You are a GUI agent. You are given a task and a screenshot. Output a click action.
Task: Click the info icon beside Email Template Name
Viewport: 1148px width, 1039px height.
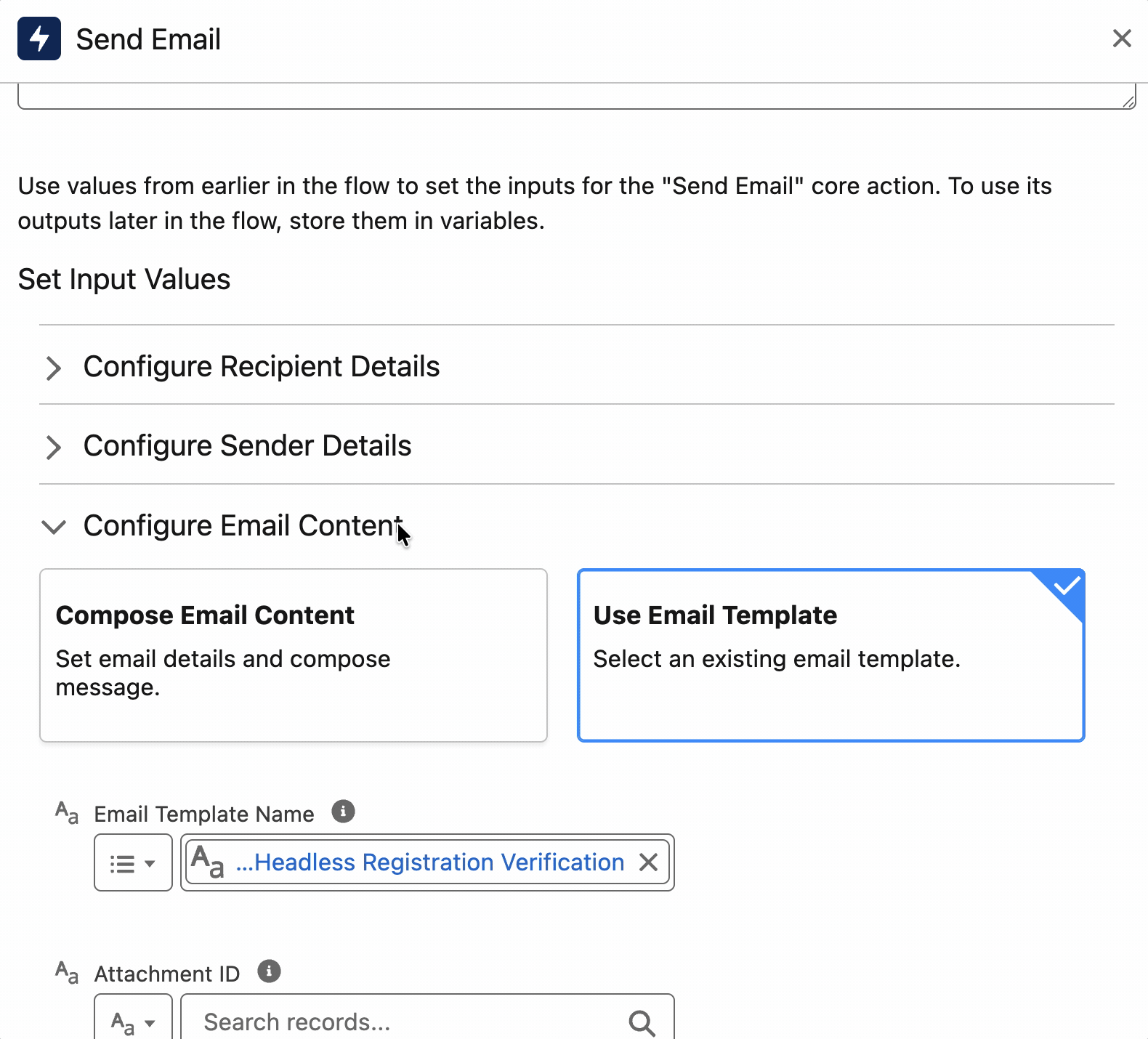pyautogui.click(x=343, y=811)
